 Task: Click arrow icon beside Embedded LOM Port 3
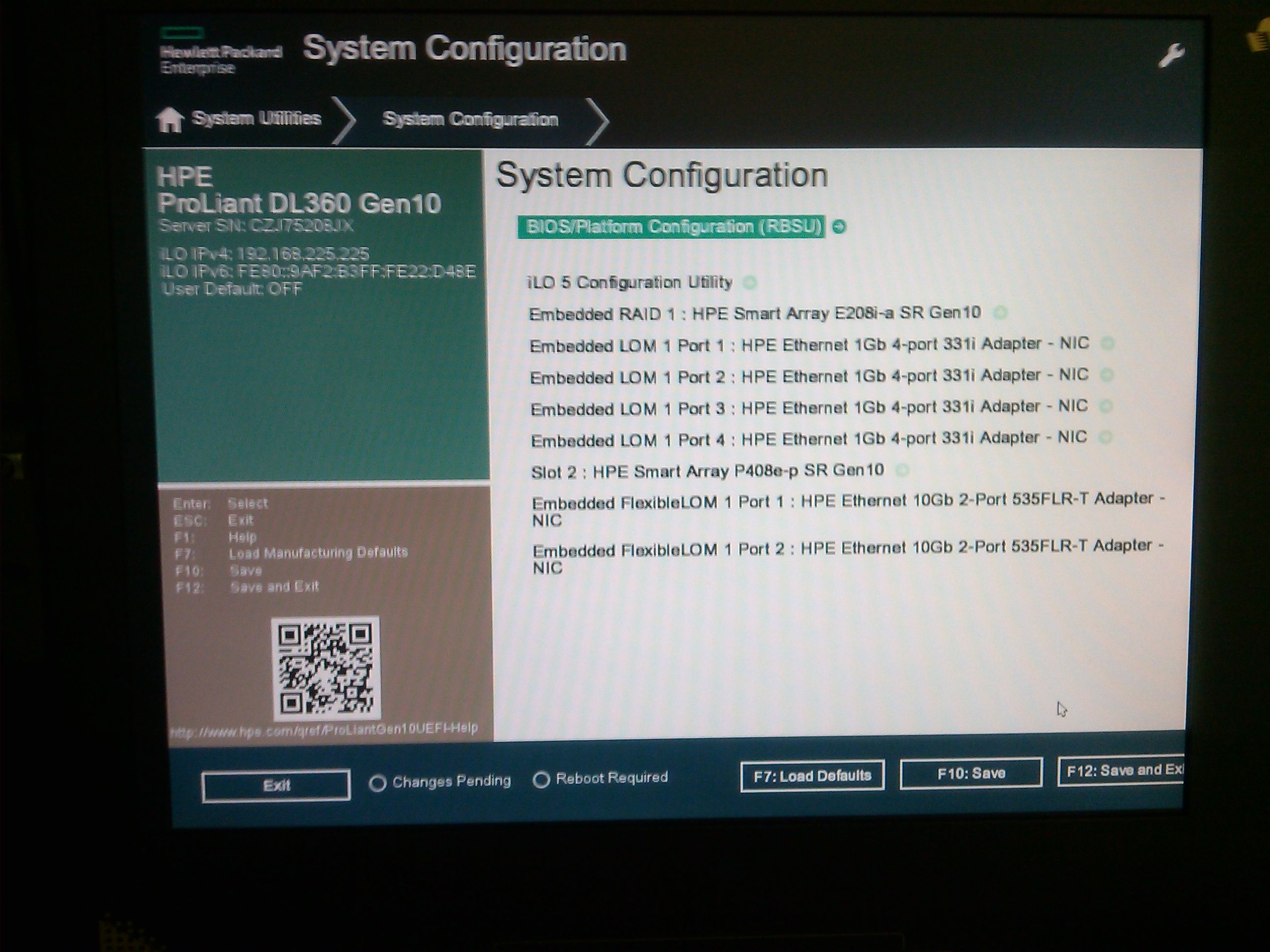pyautogui.click(x=1106, y=406)
